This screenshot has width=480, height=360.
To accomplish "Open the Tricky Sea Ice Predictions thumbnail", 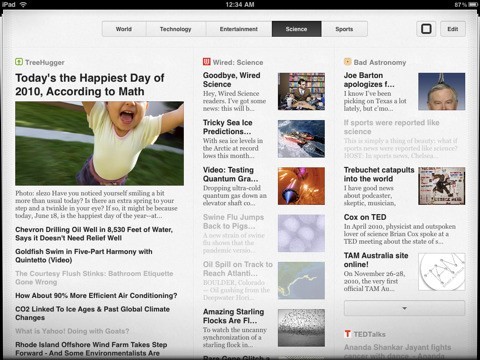I will click(301, 139).
